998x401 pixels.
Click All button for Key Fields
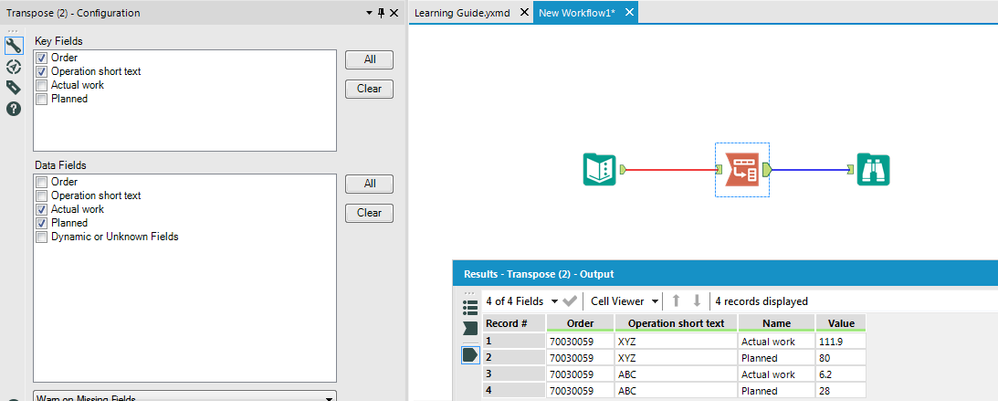click(x=369, y=60)
